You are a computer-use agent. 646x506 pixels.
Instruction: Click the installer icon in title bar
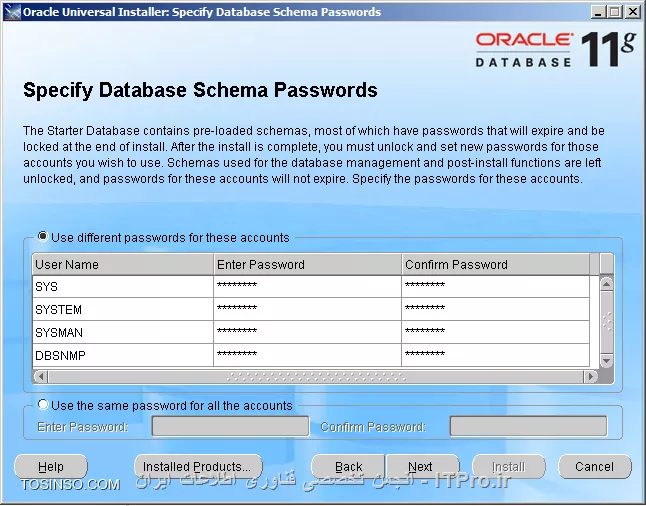coord(12,12)
